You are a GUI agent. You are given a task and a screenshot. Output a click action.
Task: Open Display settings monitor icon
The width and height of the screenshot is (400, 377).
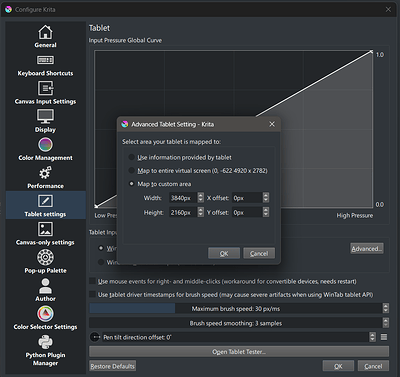45,116
